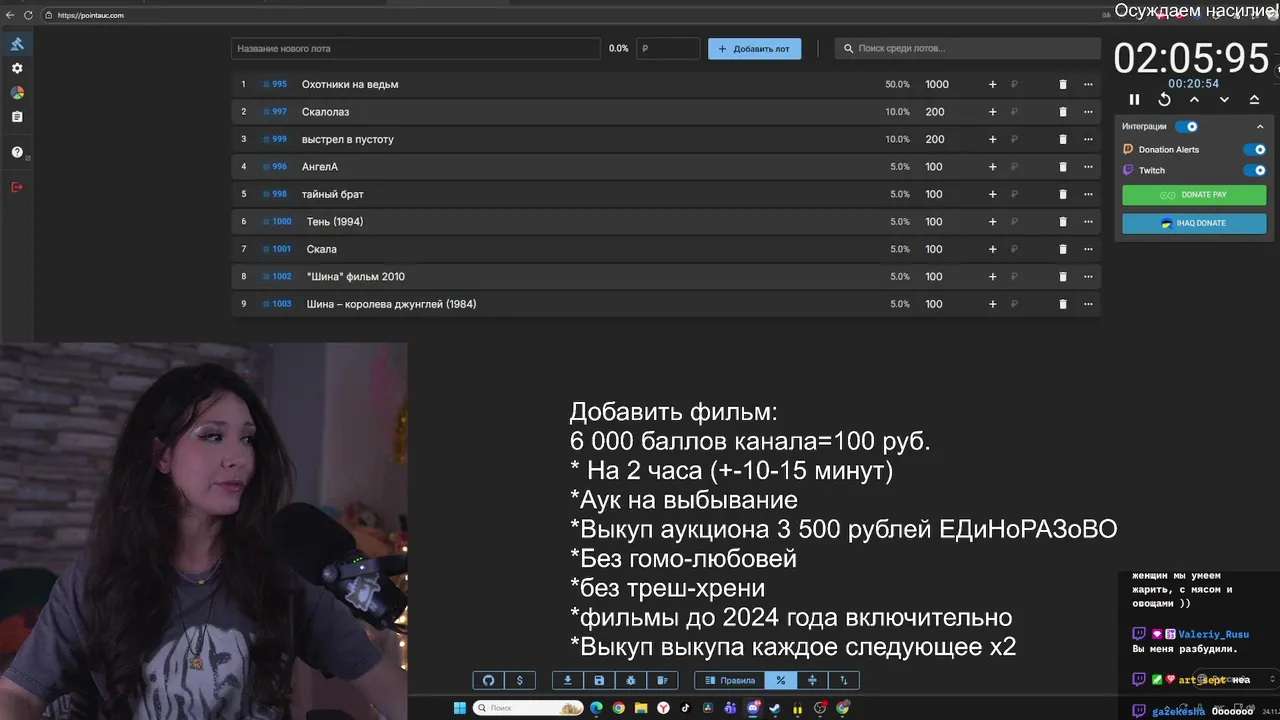
Task: Add amount plus for "Охотники на ведьм"
Action: pyautogui.click(x=992, y=85)
